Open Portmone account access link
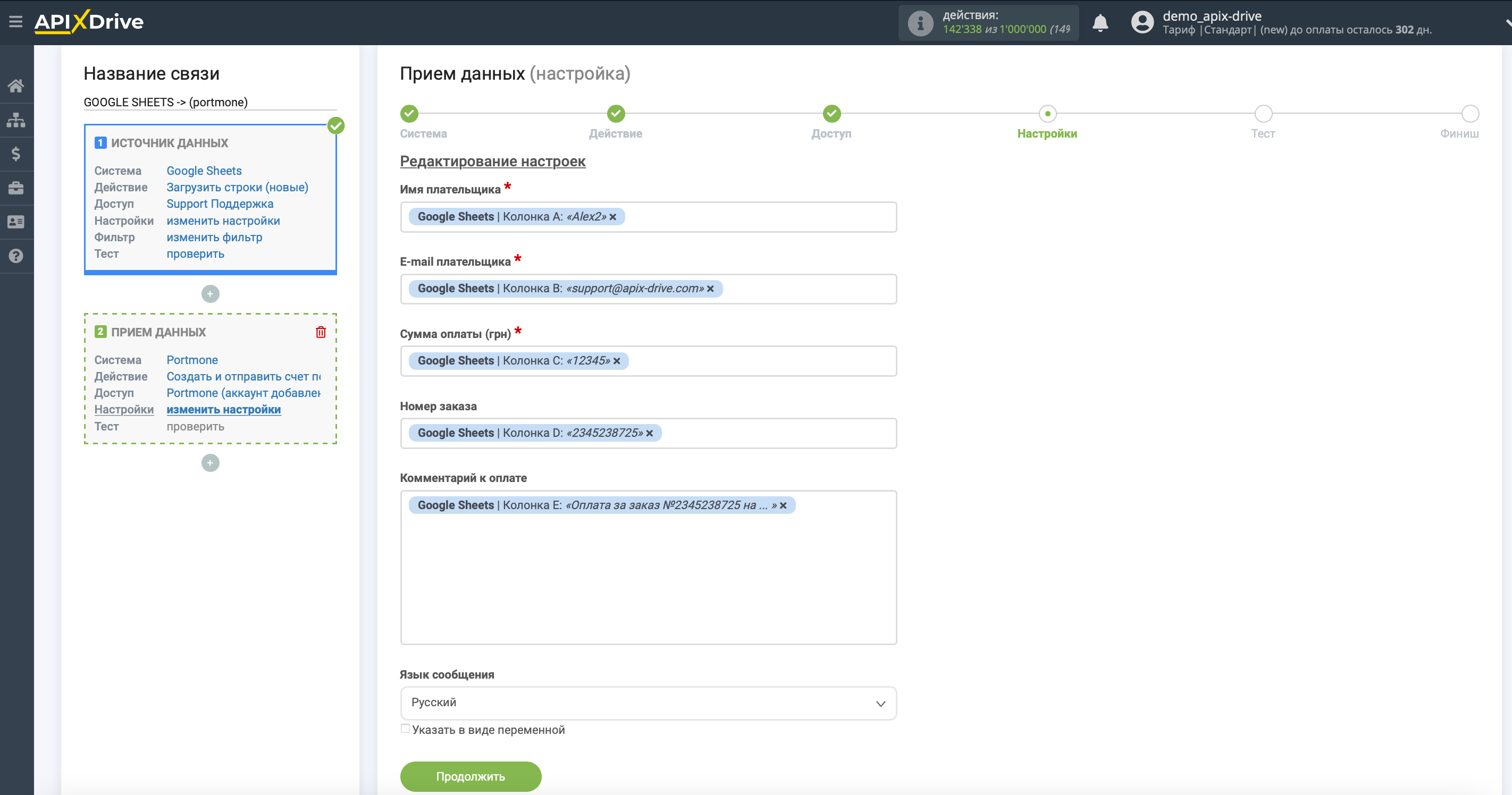 click(x=243, y=393)
